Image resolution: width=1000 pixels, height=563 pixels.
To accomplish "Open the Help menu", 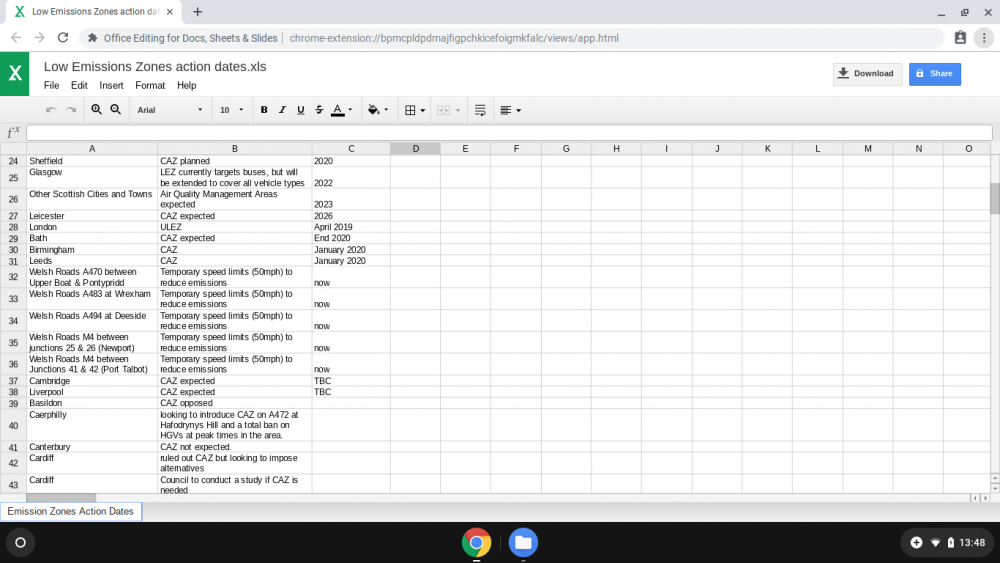I will click(x=186, y=85).
